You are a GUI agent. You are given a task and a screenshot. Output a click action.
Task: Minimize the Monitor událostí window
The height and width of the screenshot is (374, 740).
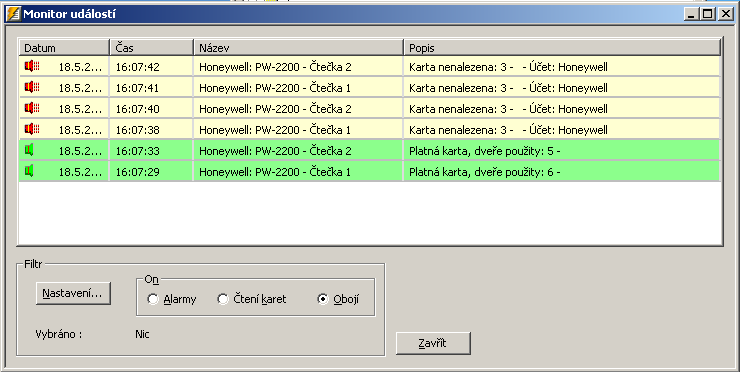(692, 14)
